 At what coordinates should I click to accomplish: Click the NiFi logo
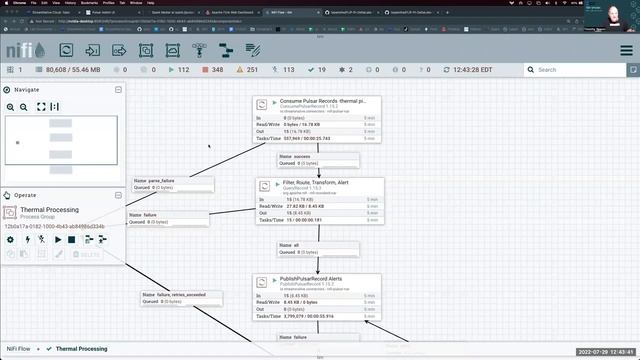(x=25, y=50)
